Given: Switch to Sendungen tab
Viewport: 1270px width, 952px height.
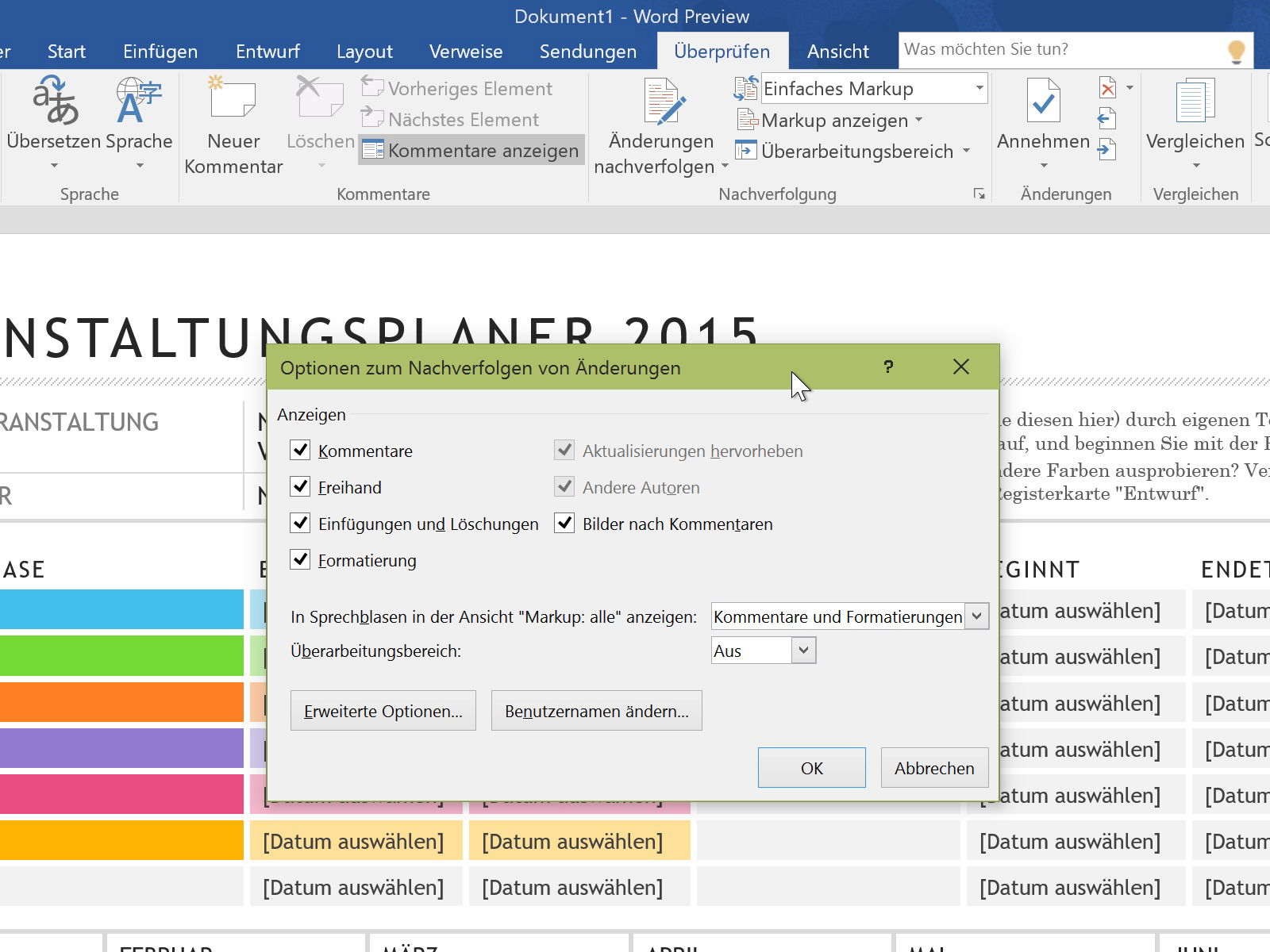Looking at the screenshot, I should point(588,52).
